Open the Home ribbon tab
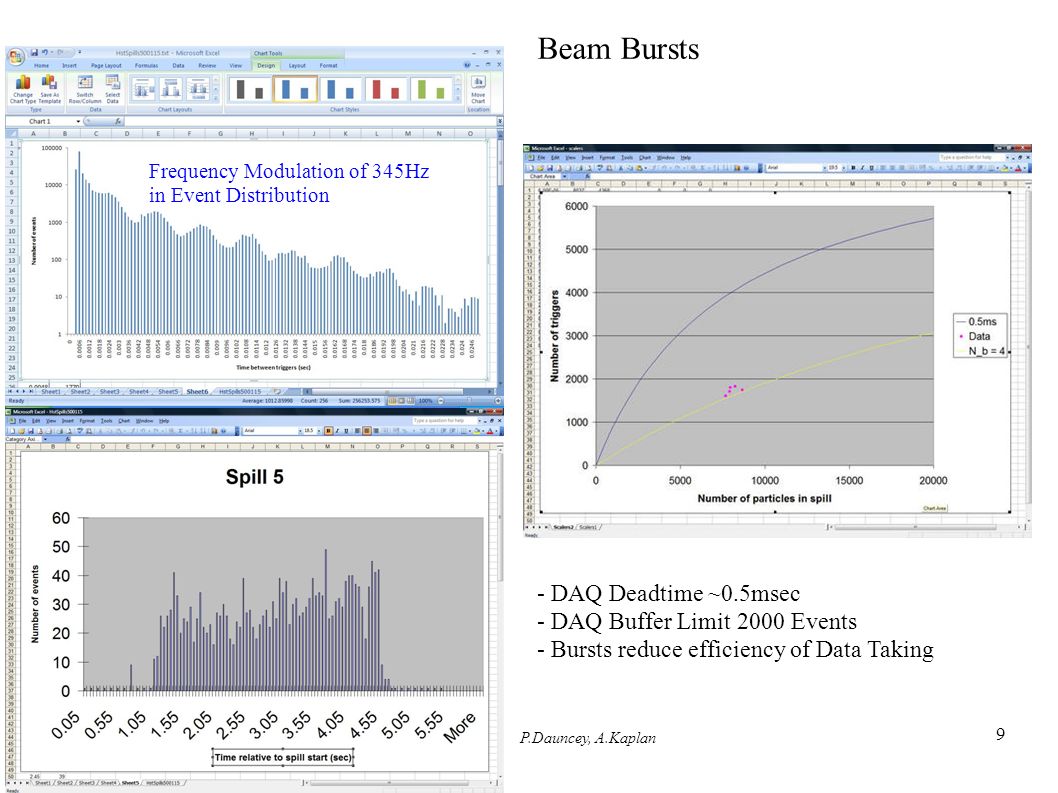Viewport: 1058px width, 793px height. pyautogui.click(x=41, y=65)
